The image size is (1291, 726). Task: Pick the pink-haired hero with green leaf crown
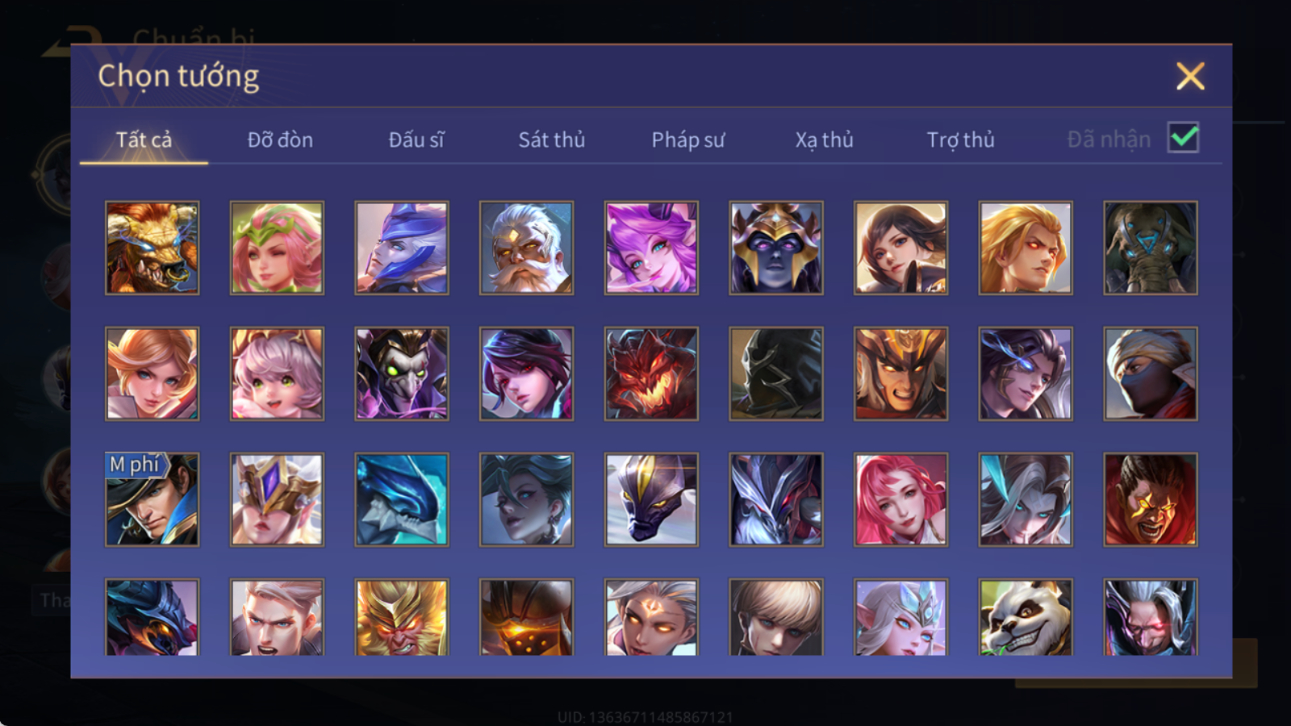(277, 248)
